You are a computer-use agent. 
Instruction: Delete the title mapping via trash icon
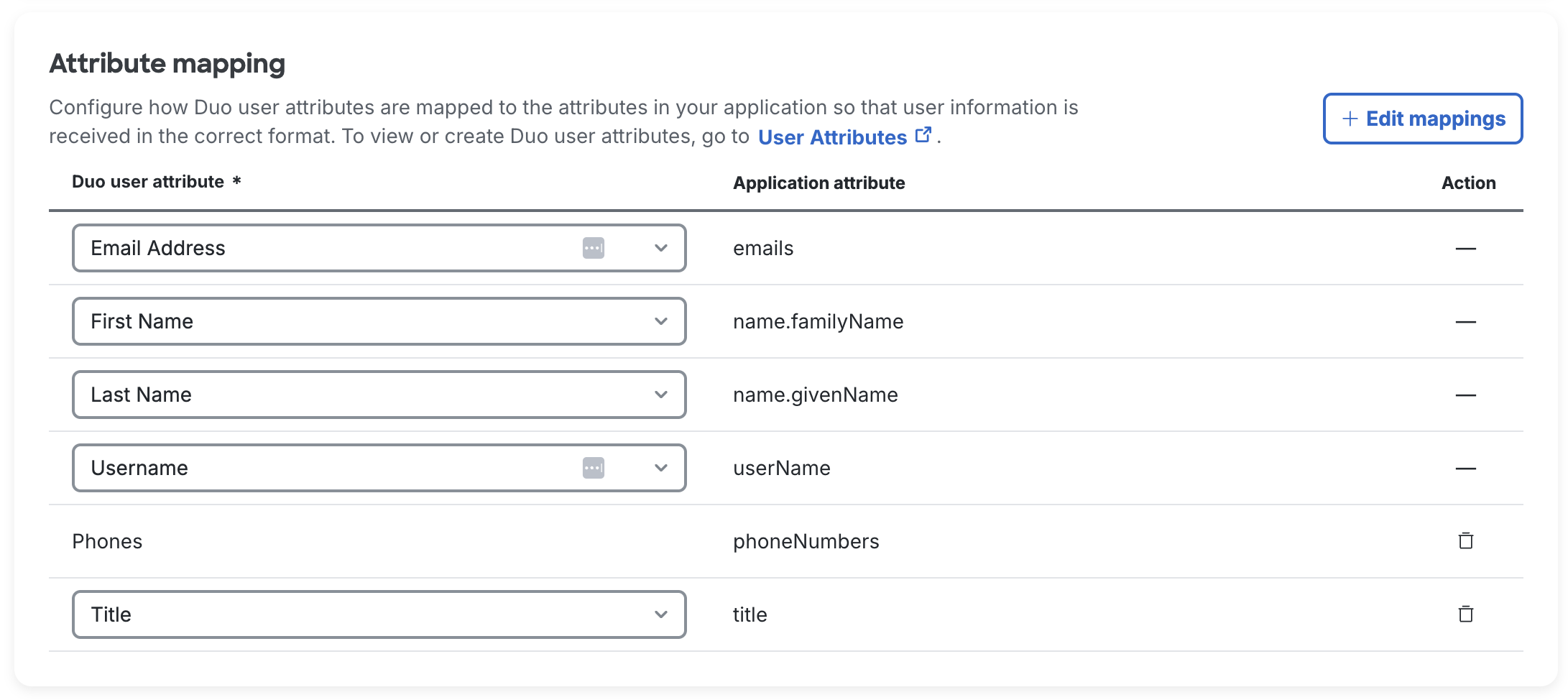click(x=1465, y=614)
